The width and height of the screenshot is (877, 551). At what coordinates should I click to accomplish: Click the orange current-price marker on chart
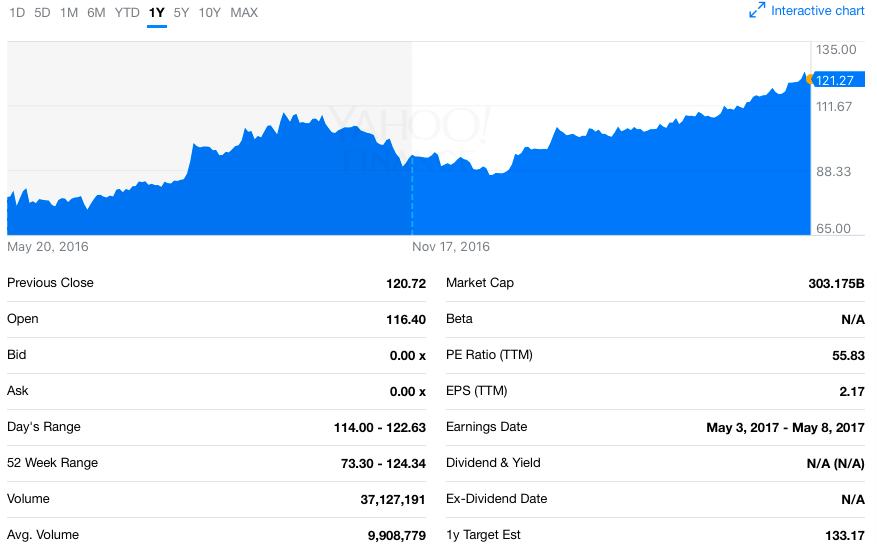pos(808,78)
